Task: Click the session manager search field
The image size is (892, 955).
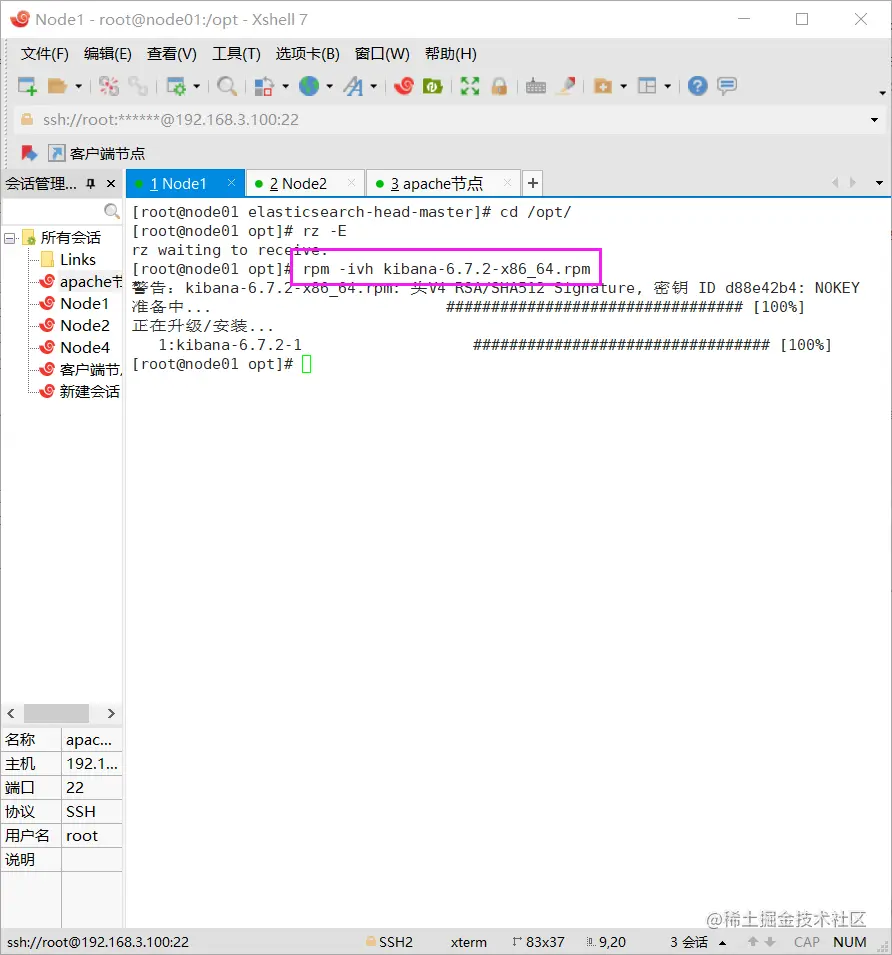Action: (53, 211)
